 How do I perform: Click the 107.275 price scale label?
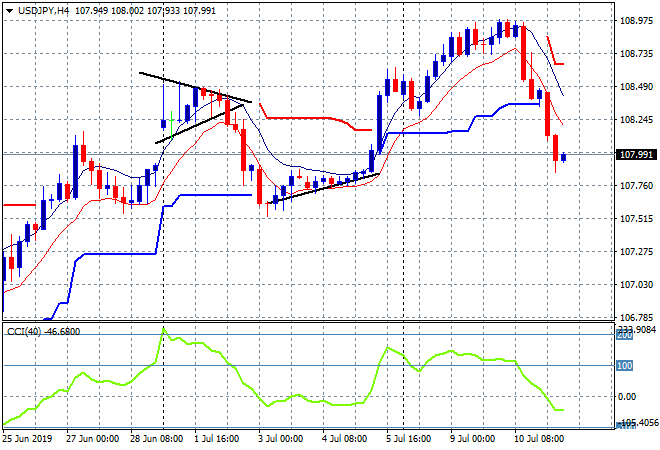(636, 252)
